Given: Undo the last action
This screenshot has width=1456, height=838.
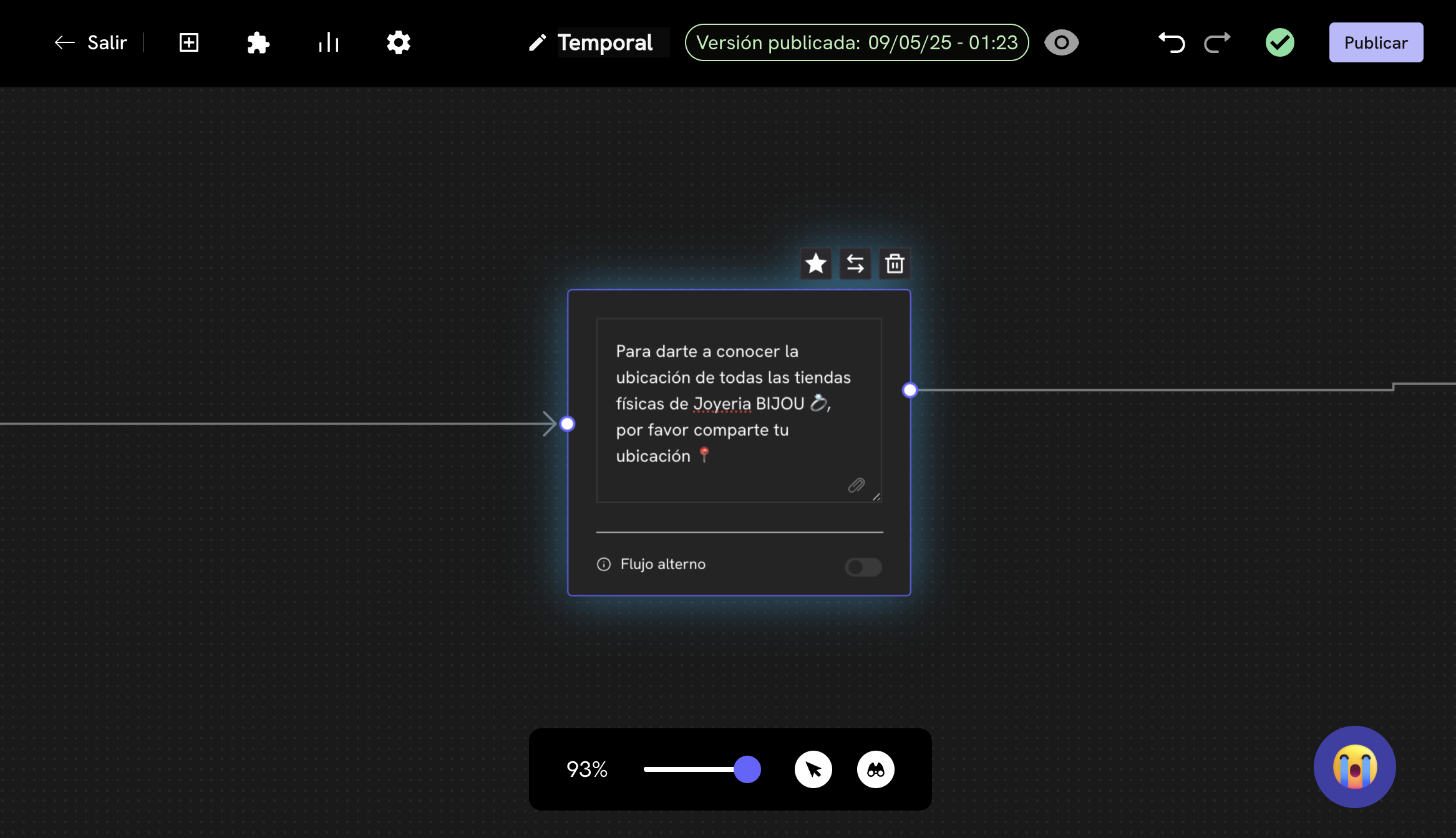Looking at the screenshot, I should (x=1172, y=42).
